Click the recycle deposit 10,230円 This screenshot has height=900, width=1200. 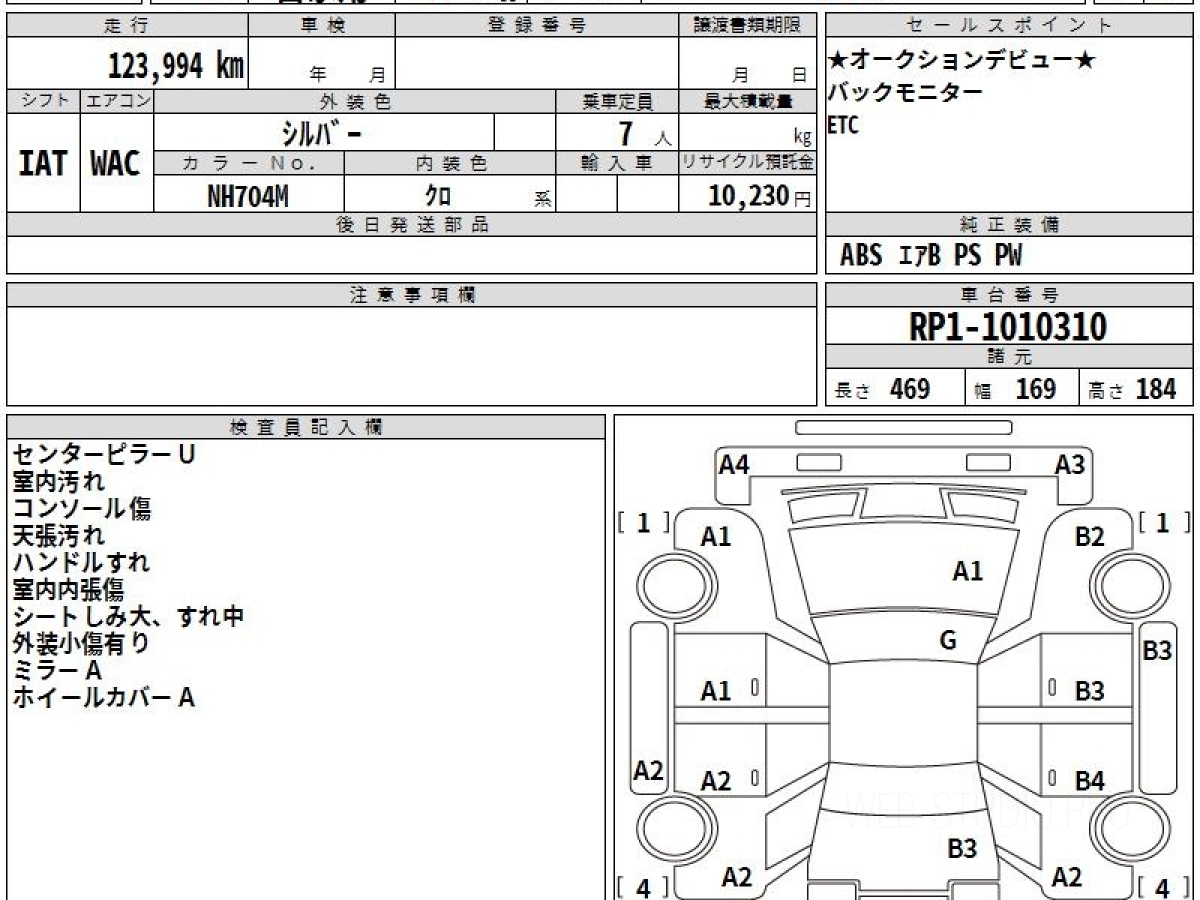point(759,196)
